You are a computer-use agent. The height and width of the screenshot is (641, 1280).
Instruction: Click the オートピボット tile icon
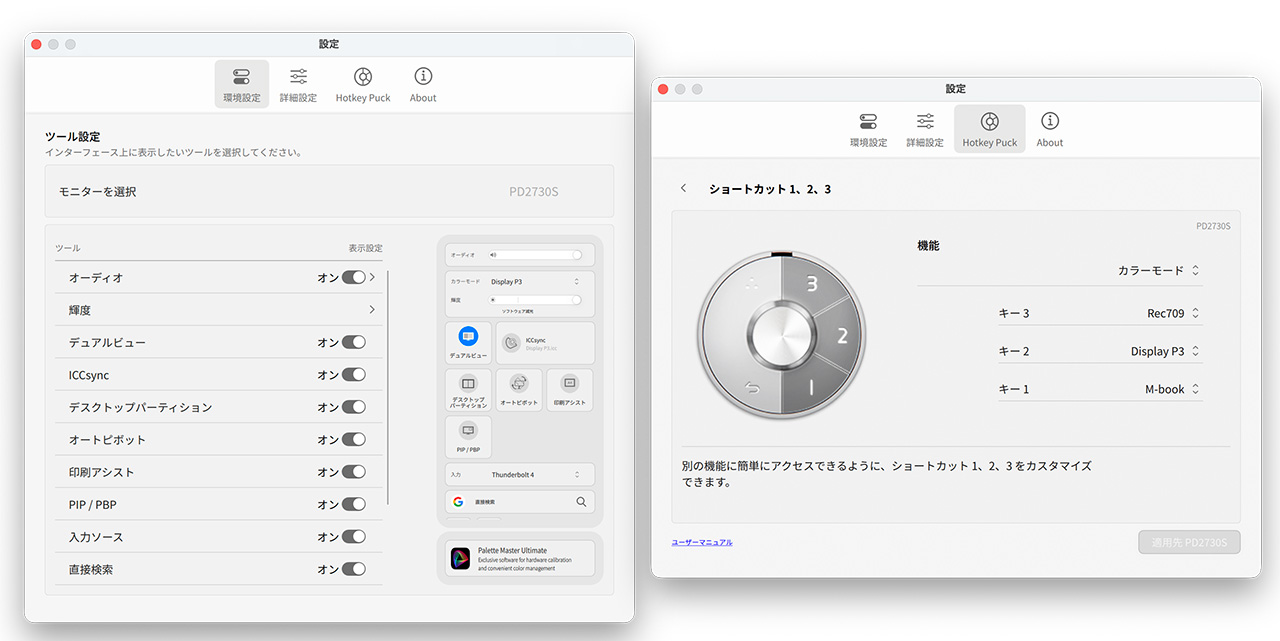pyautogui.click(x=518, y=384)
